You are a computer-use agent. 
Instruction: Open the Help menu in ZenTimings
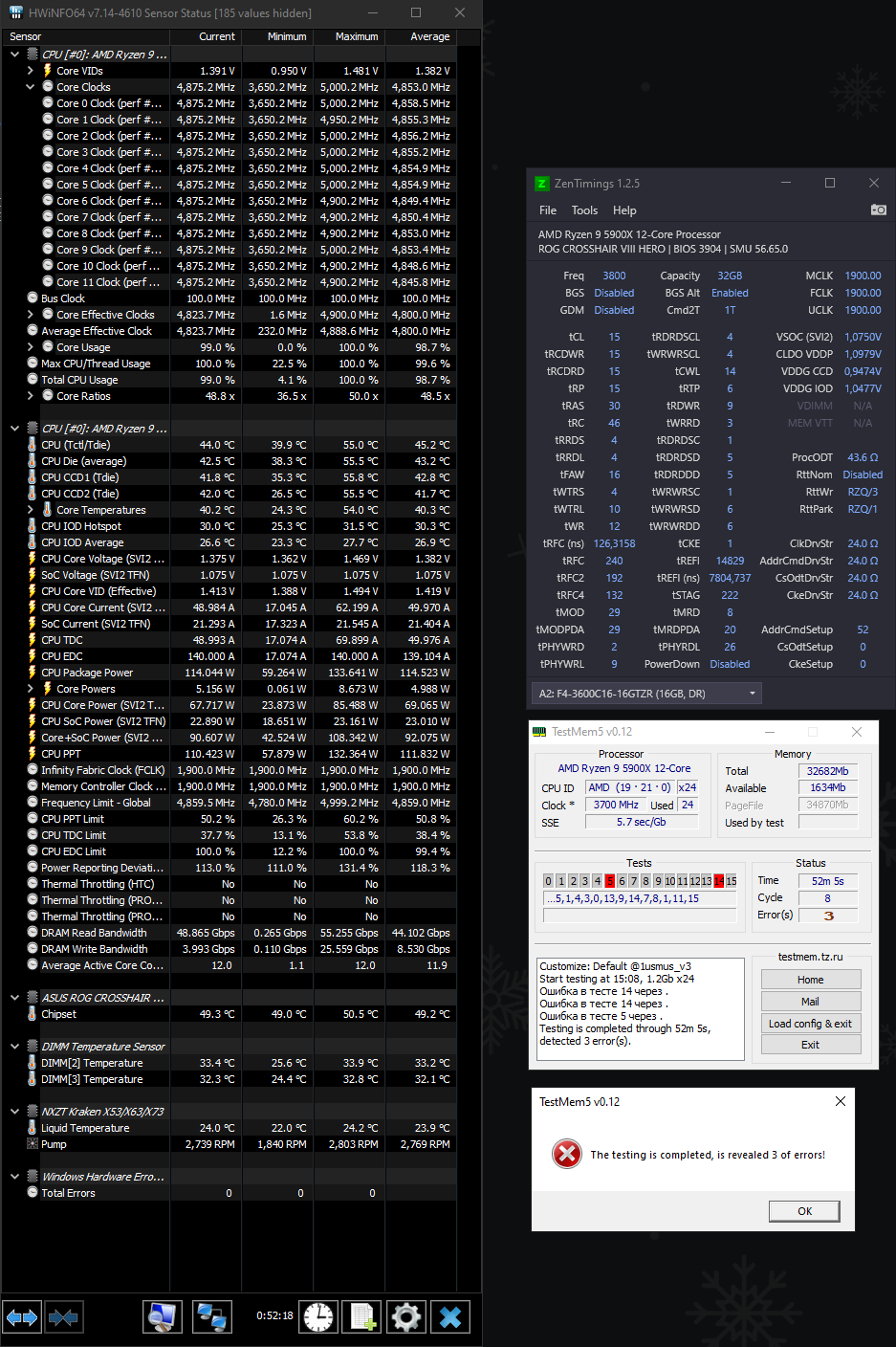coord(624,210)
